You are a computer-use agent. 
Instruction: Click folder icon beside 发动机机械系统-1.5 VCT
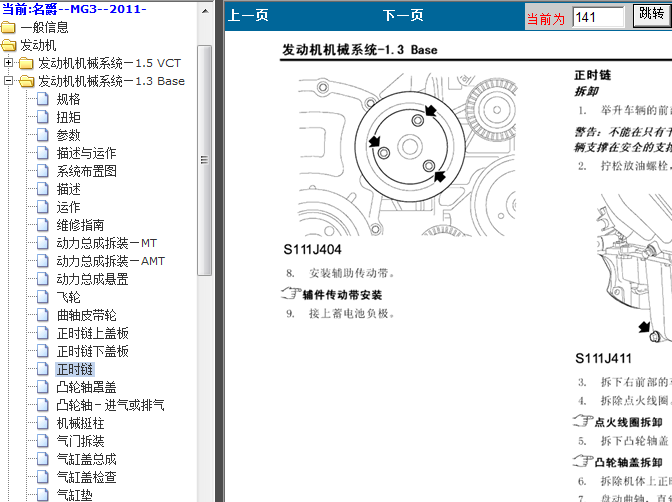(x=27, y=63)
